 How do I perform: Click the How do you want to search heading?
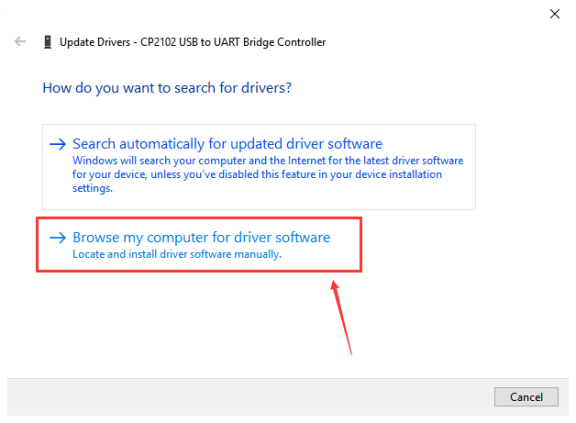[167, 88]
